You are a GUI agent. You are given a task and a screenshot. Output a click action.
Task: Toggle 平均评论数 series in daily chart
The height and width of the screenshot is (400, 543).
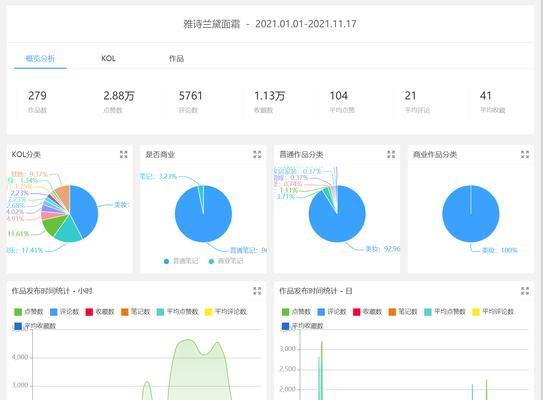[493, 312]
